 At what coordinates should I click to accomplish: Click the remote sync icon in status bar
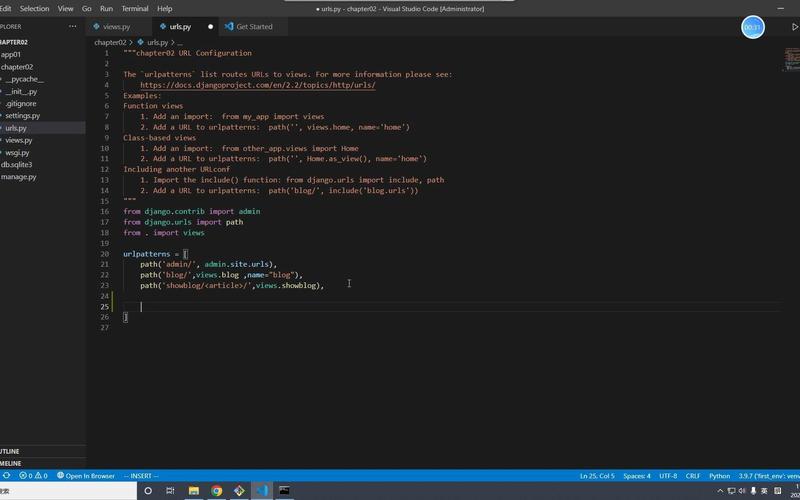6,476
